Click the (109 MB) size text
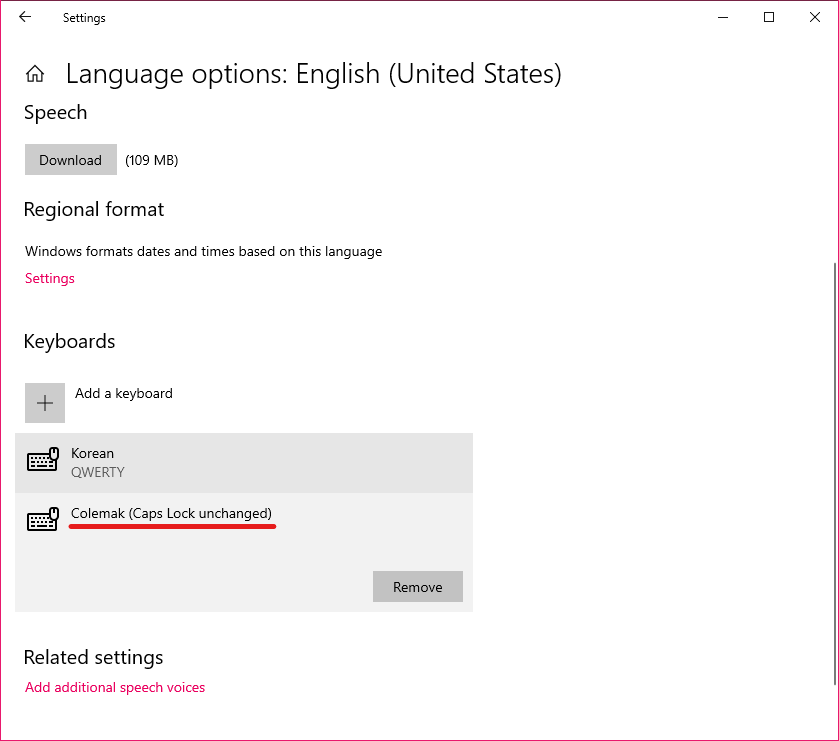839x741 pixels. [151, 160]
